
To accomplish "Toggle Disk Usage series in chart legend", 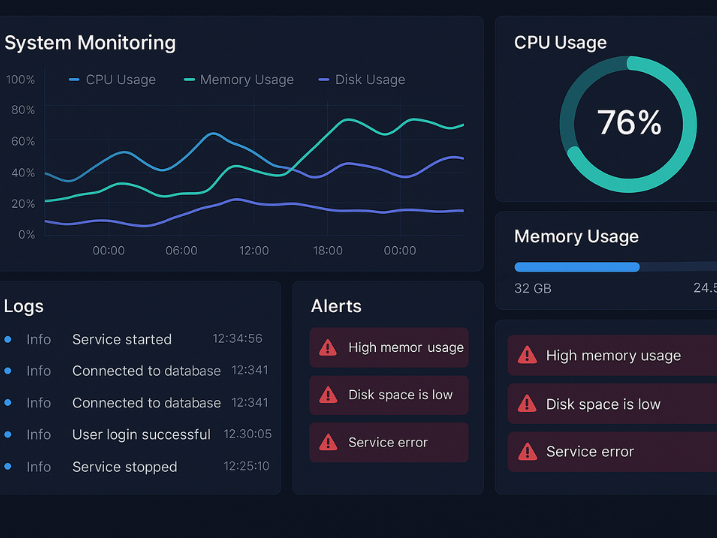I will tap(361, 80).
